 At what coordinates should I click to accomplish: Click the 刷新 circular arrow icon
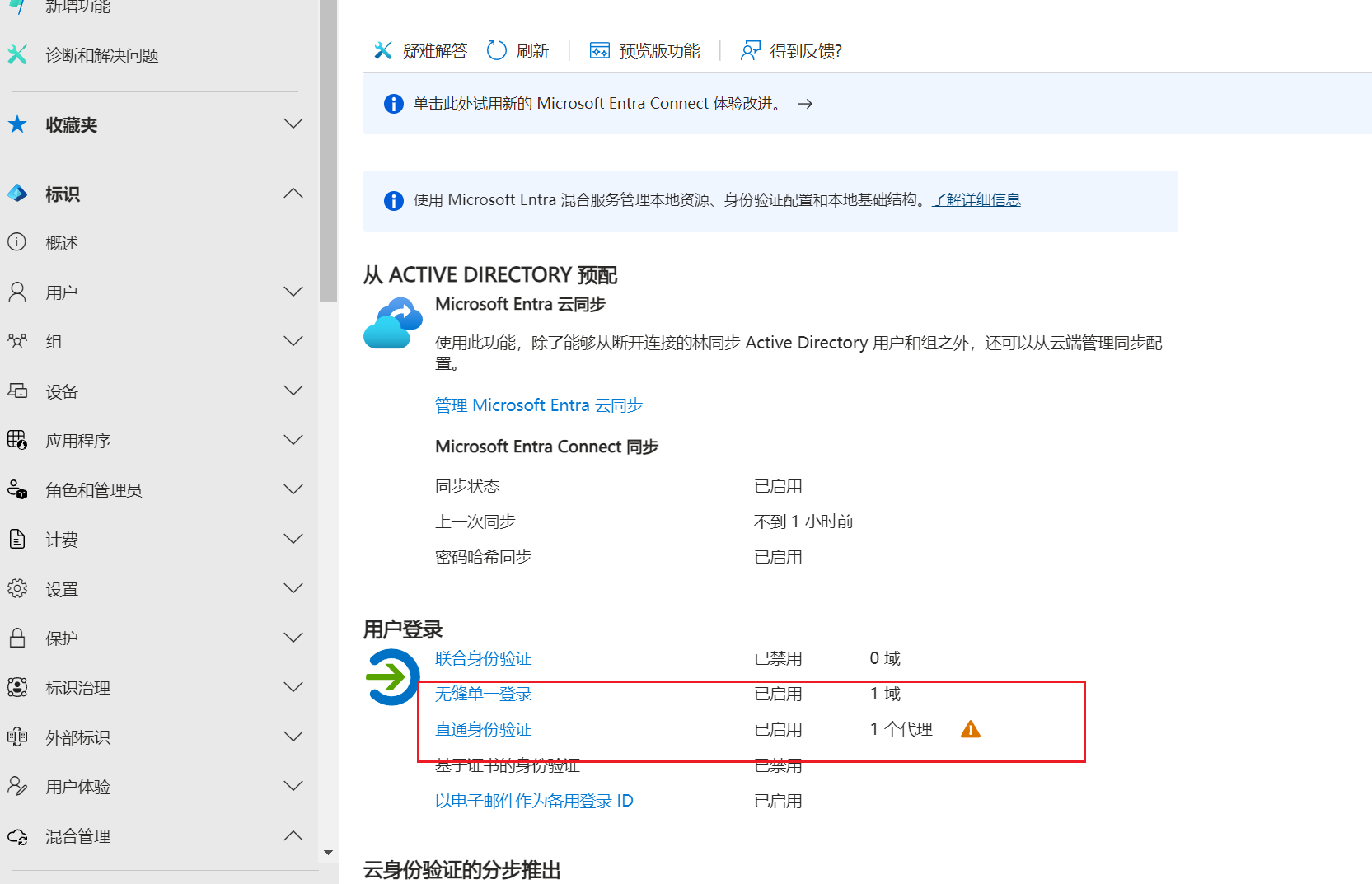(497, 51)
